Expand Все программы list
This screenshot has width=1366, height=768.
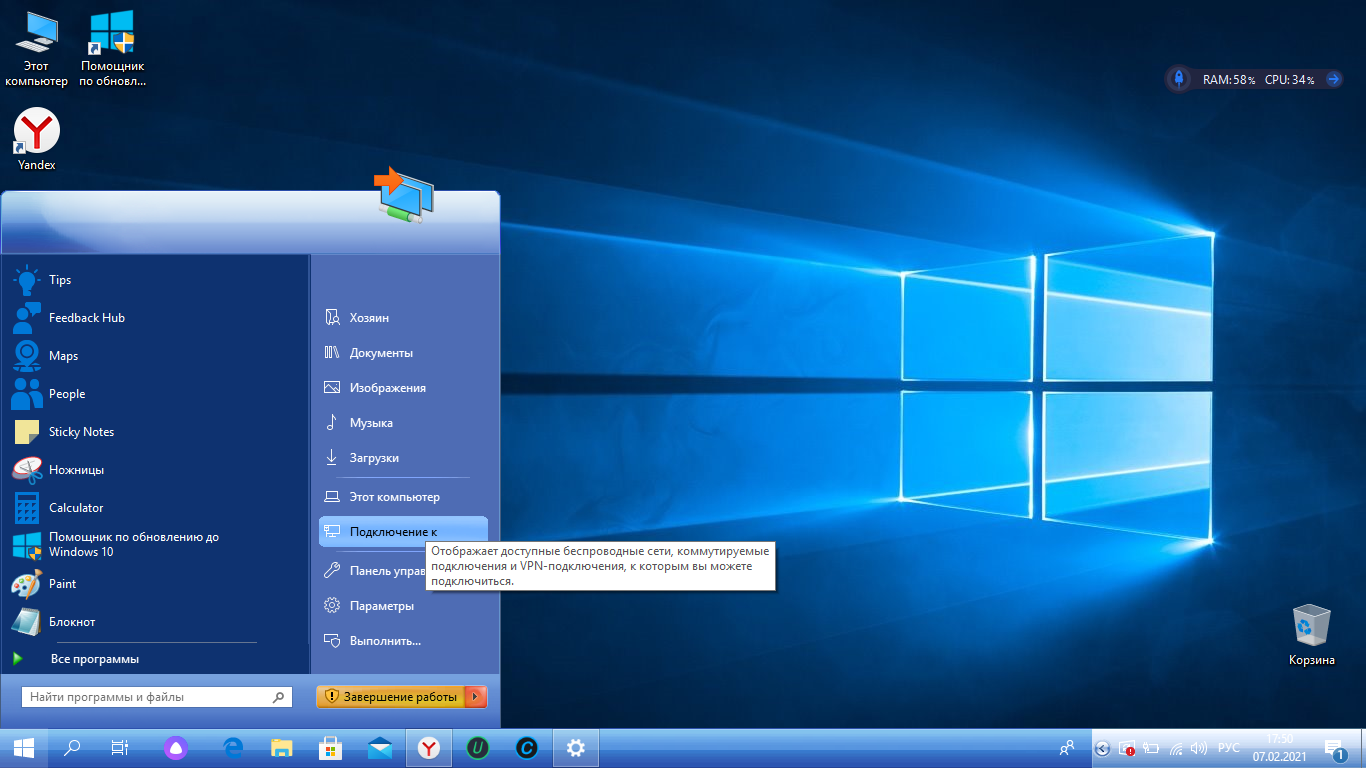pos(94,659)
